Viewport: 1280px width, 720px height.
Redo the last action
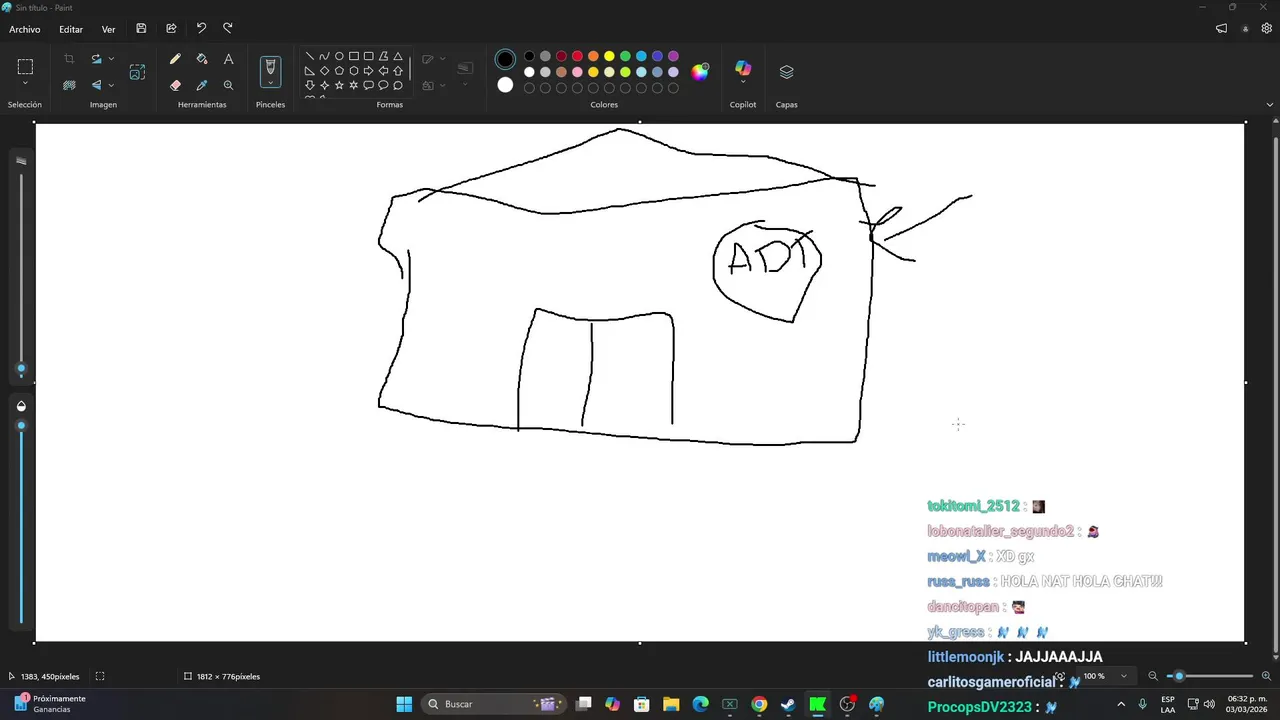pos(228,29)
